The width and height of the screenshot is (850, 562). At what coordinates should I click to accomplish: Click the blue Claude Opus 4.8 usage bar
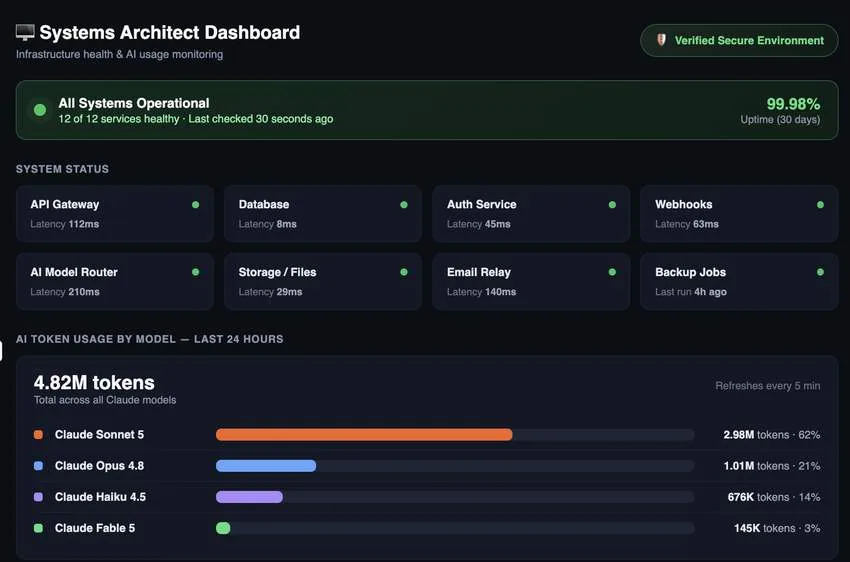click(x=266, y=466)
